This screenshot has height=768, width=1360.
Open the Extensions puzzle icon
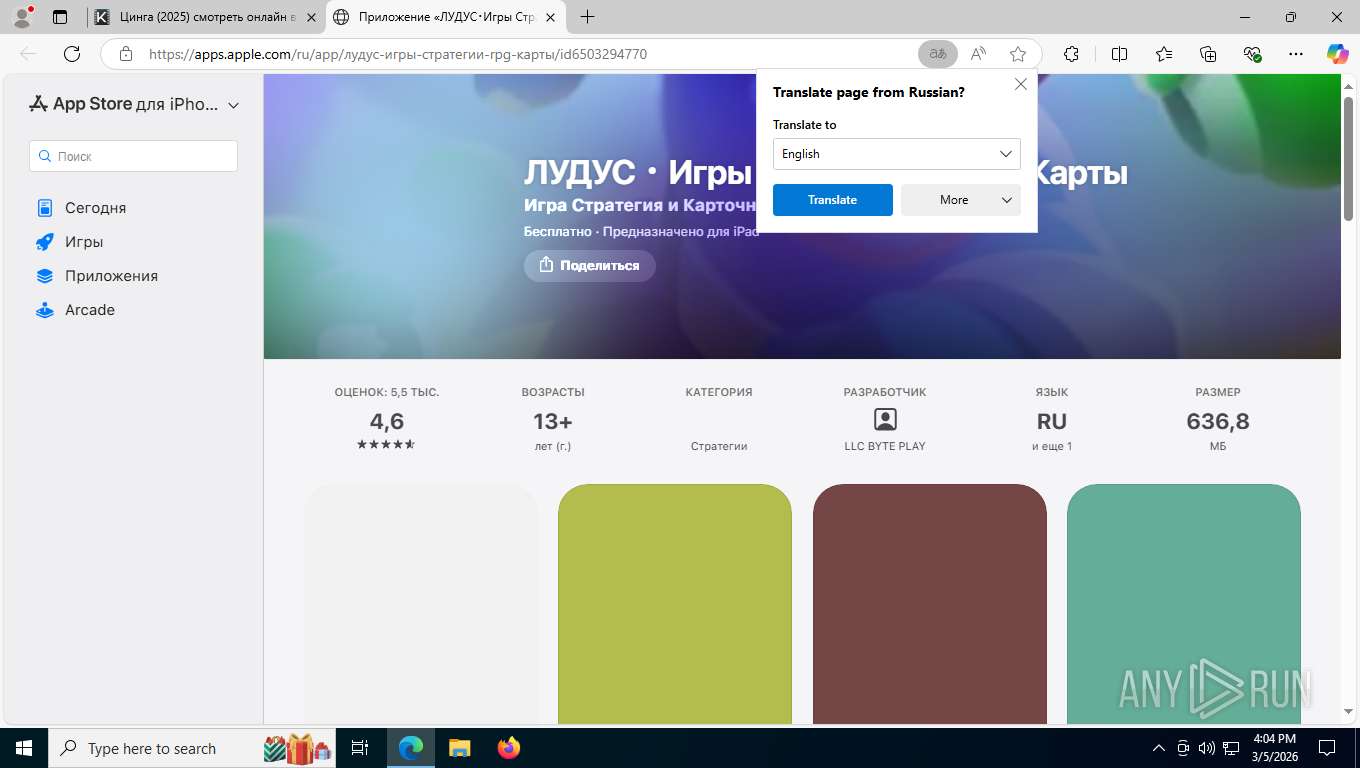(x=1071, y=54)
